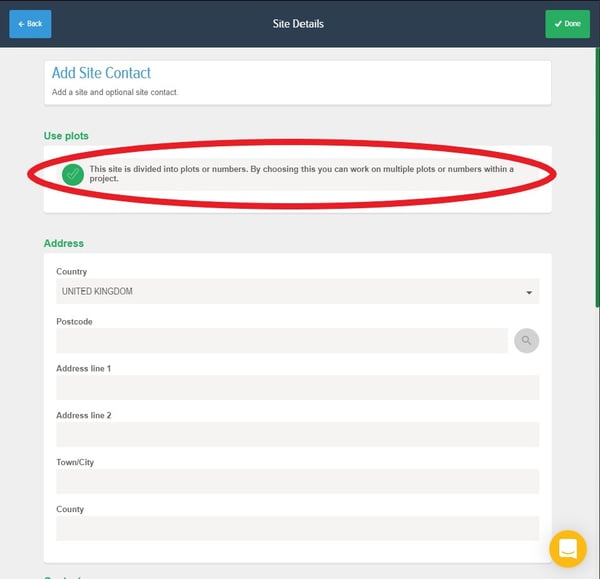Toggle the green Use plots checkmark
This screenshot has height=579, width=600.
(x=73, y=175)
